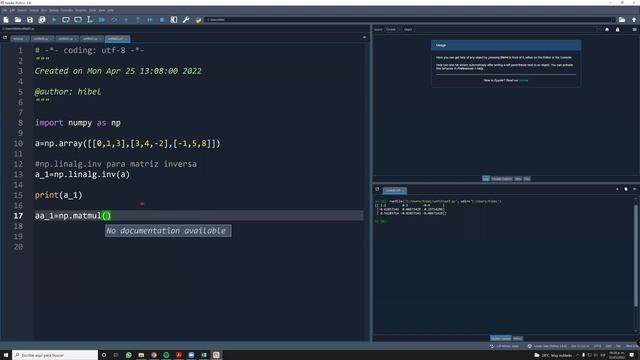The image size is (640, 360).
Task: Click the Windows taskbar search box
Action: pyautogui.click(x=55, y=355)
